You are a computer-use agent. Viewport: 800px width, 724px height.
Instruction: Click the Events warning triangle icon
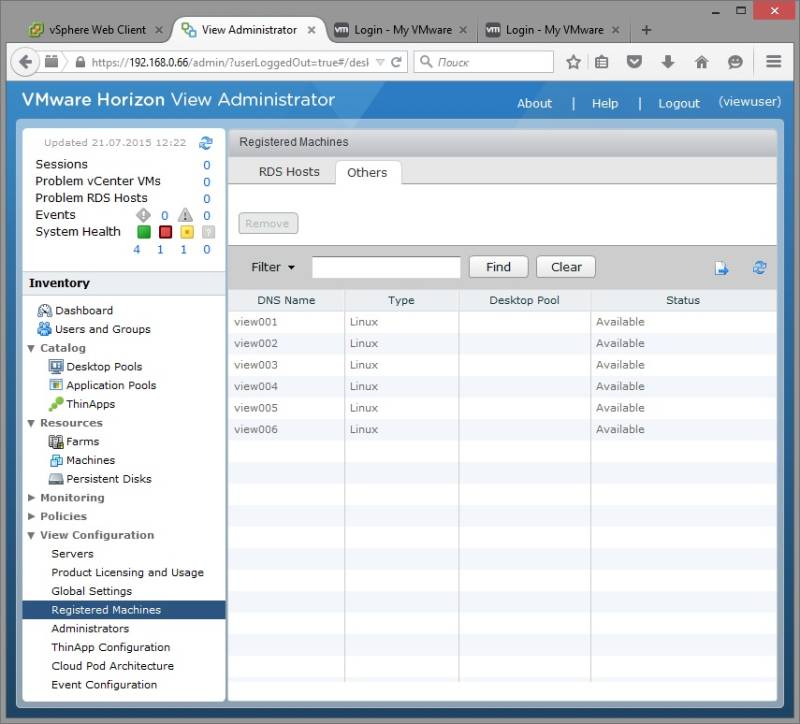(x=185, y=215)
